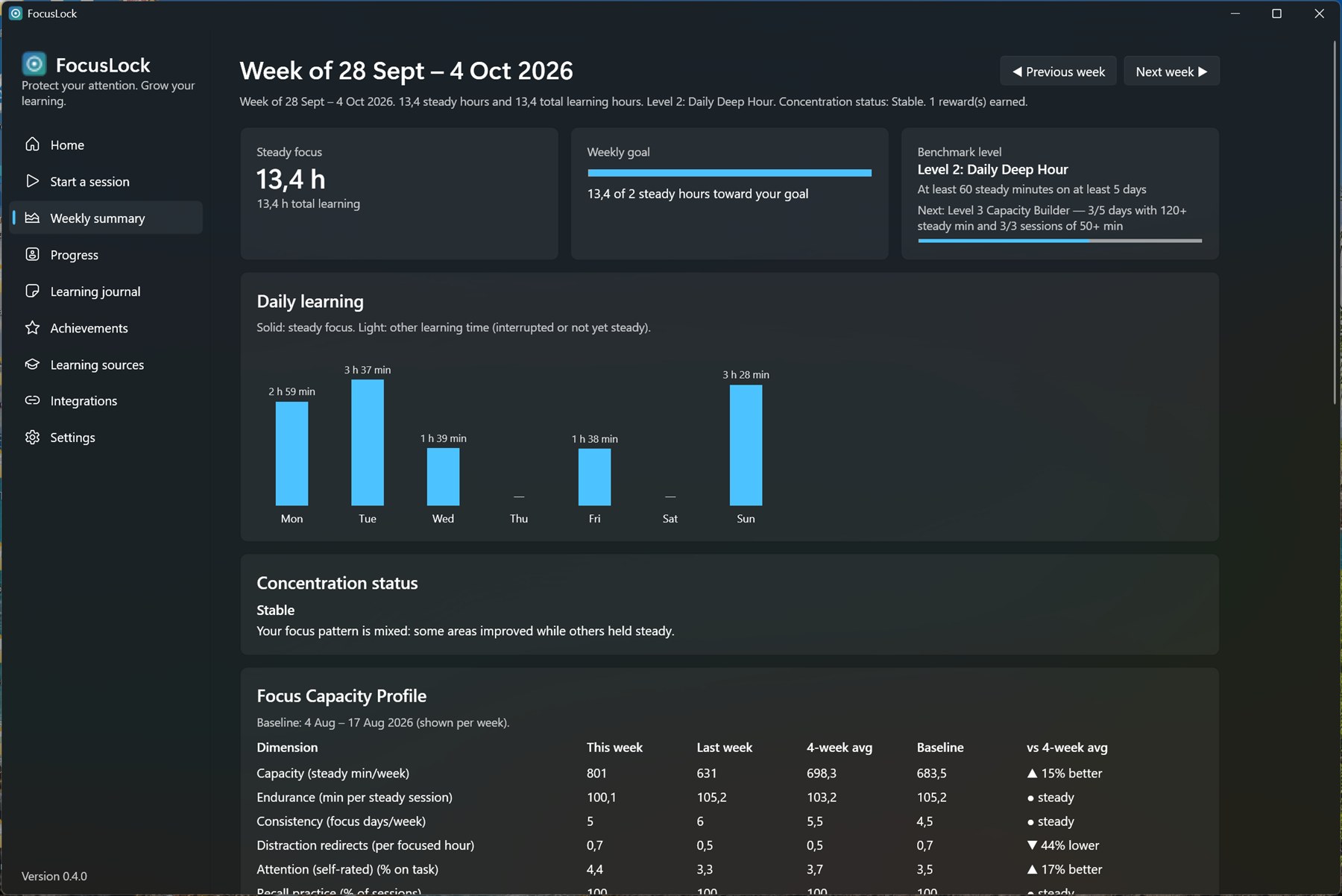Click the Learning sources graduation cap icon

[32, 364]
